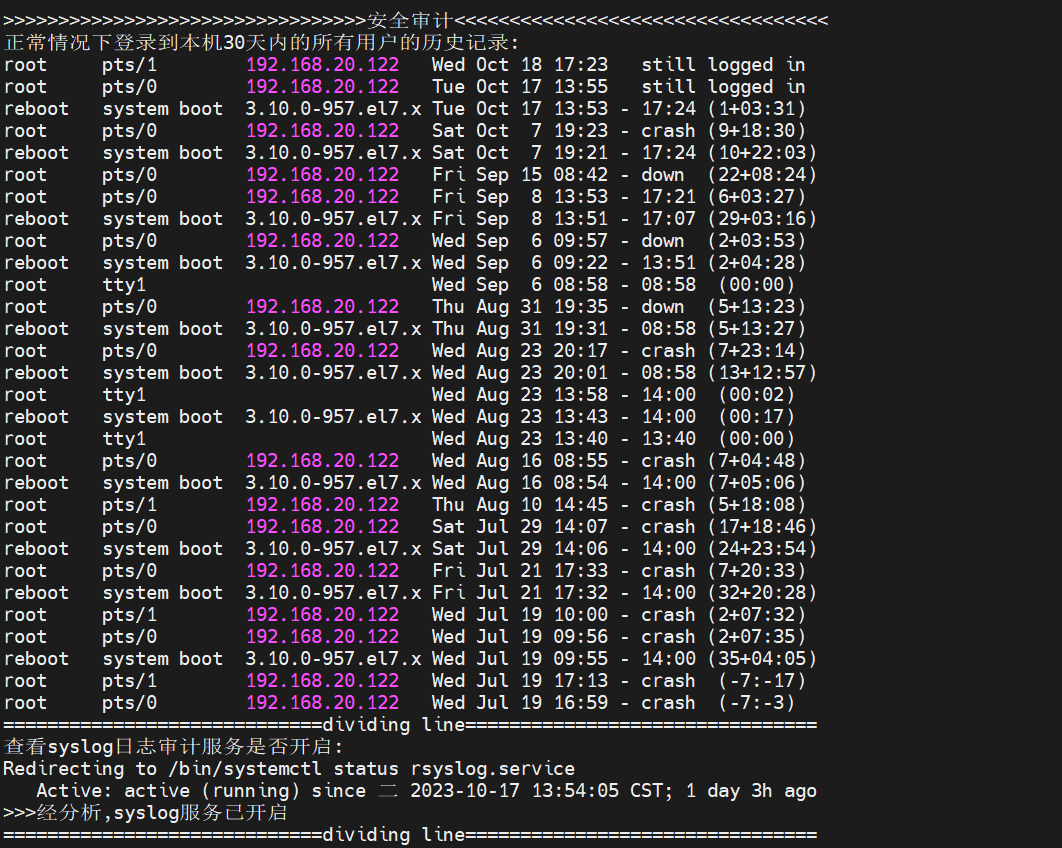This screenshot has height=848, width=1062.
Task: Select the duration (32+20:28)
Action: (x=762, y=593)
